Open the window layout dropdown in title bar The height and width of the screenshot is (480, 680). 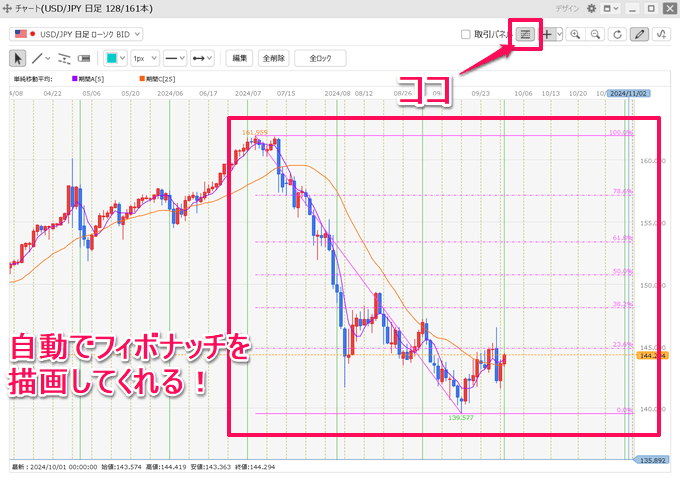[x=611, y=8]
